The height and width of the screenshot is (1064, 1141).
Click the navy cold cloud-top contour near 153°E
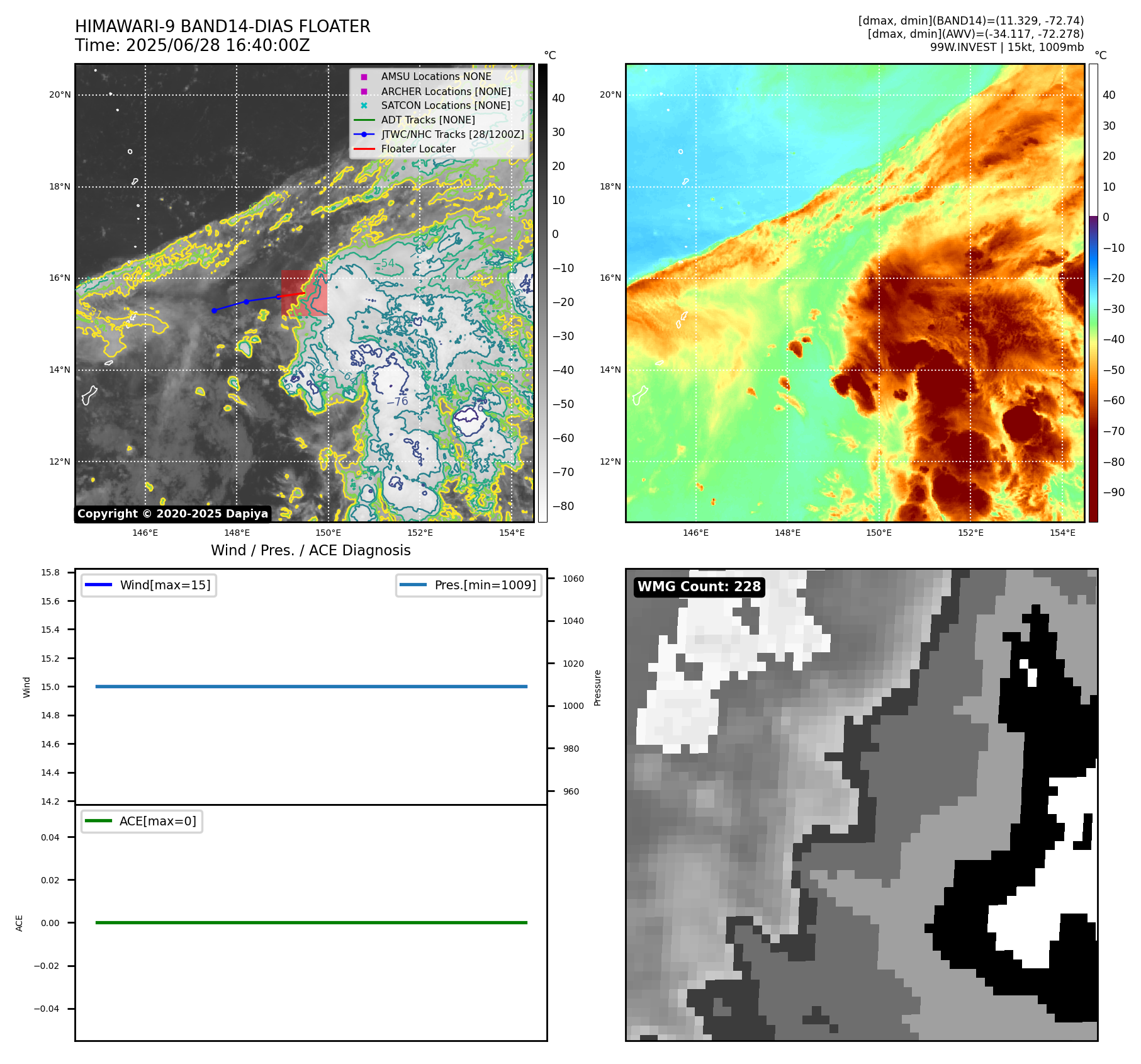click(x=468, y=421)
